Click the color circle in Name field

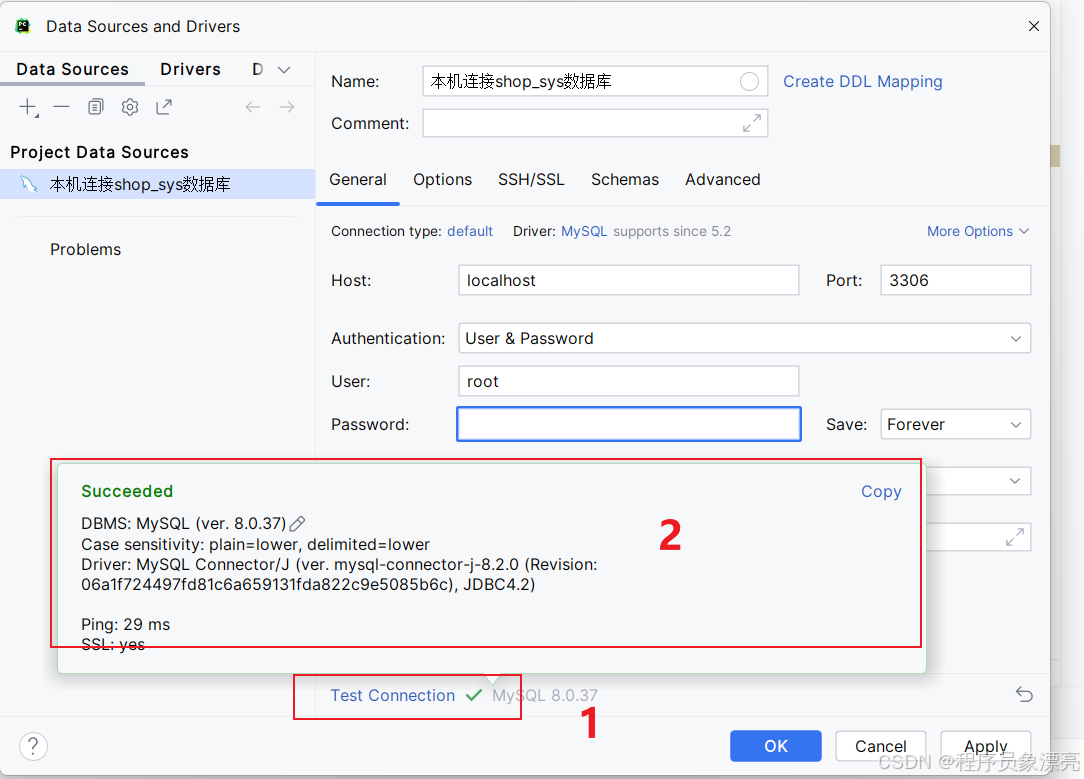pyautogui.click(x=749, y=82)
